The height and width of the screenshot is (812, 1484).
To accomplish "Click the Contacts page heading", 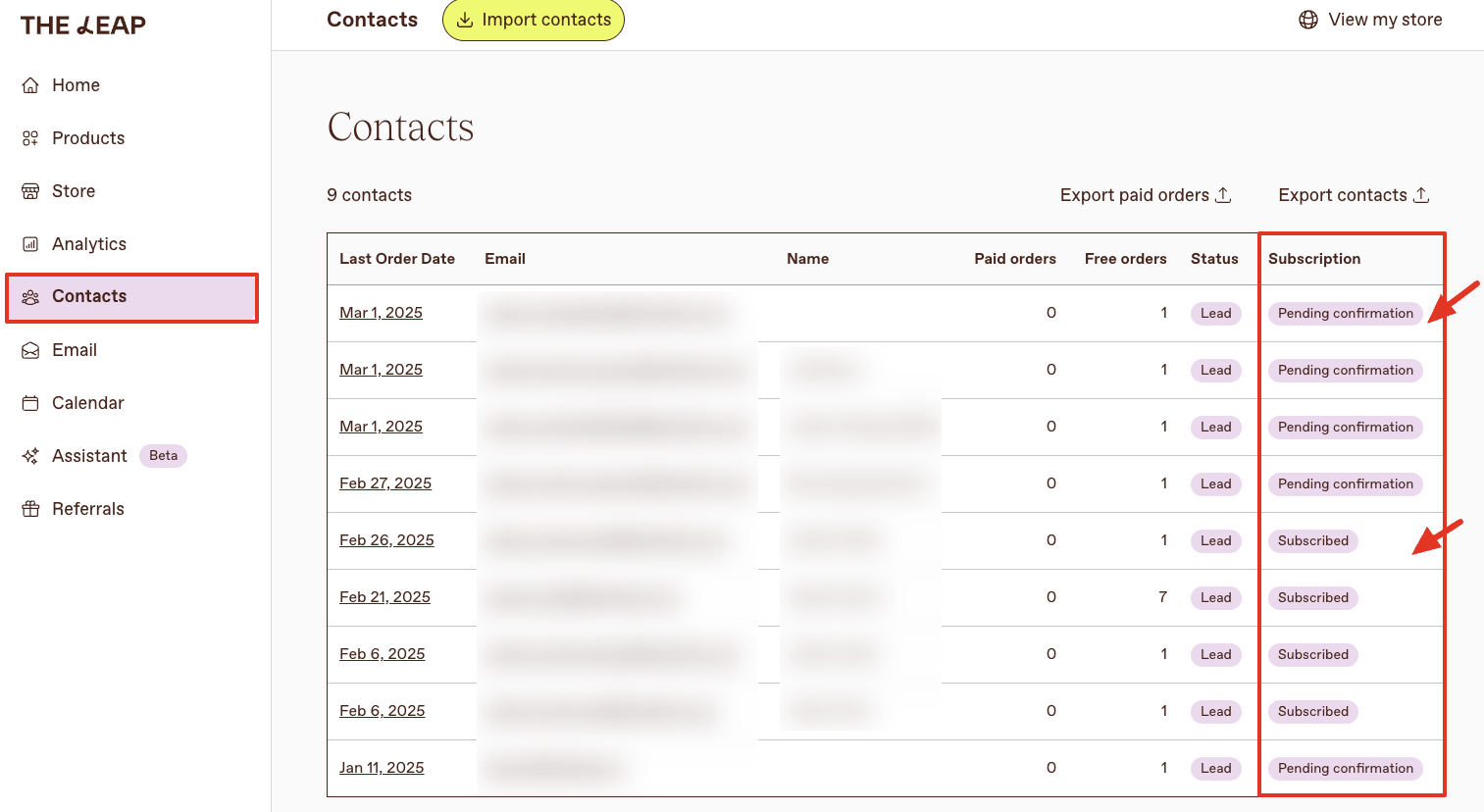I will 400,127.
